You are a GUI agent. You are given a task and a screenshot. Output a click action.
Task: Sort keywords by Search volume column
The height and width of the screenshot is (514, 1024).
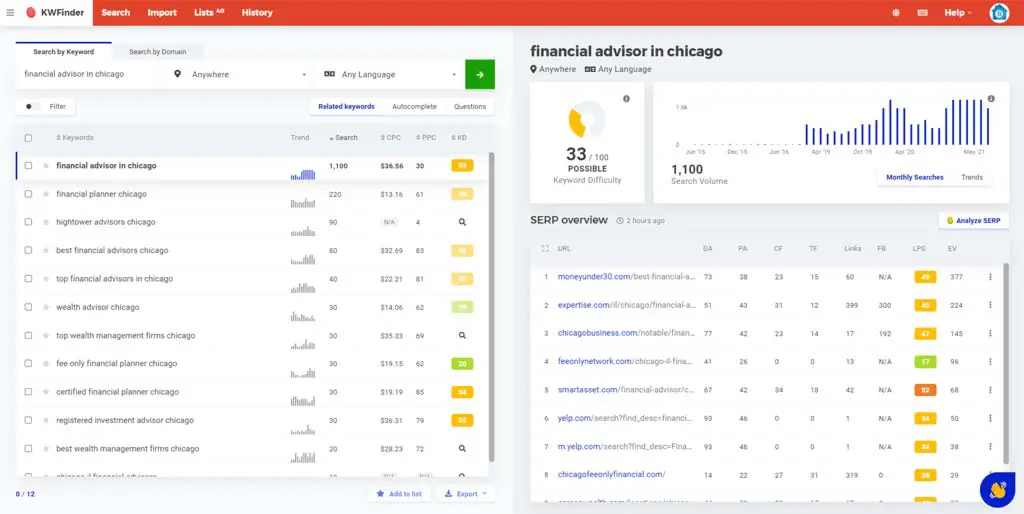(x=344, y=138)
